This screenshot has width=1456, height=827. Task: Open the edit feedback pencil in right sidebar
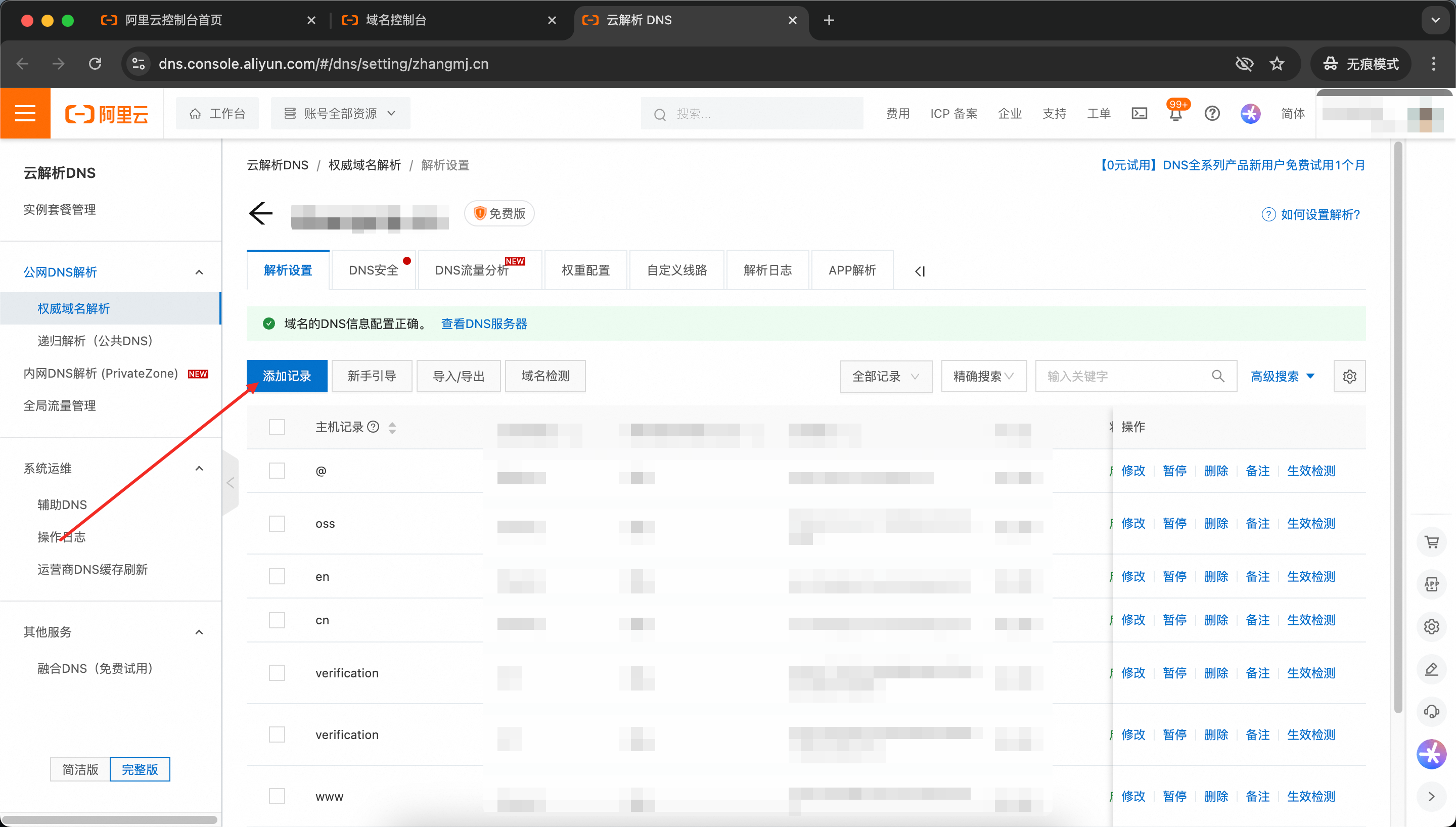[x=1432, y=669]
